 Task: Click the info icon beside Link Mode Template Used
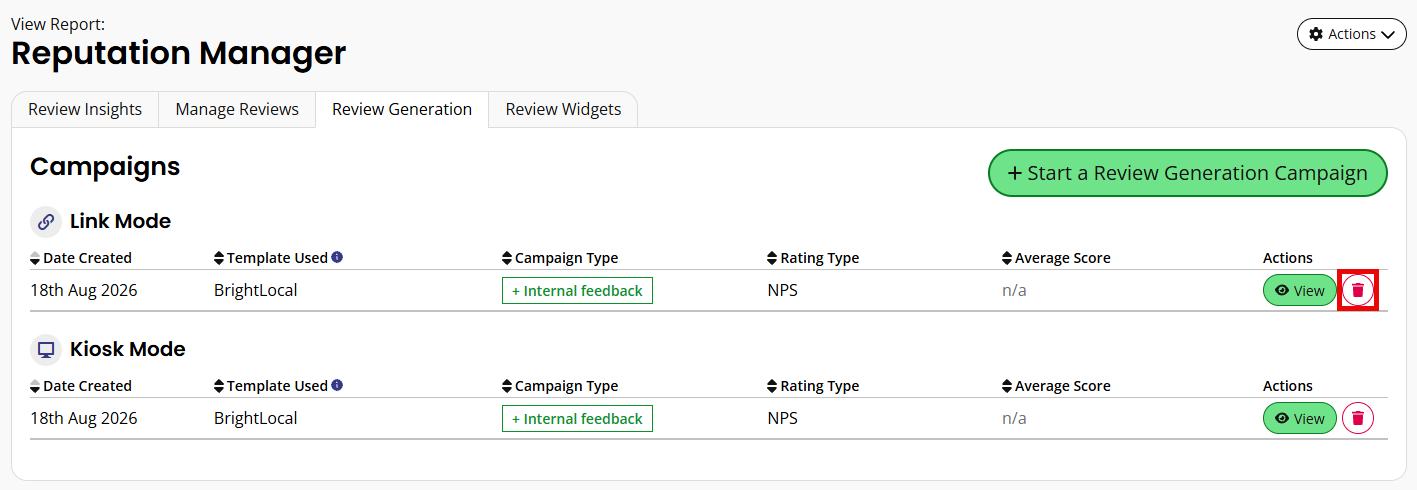[337, 257]
